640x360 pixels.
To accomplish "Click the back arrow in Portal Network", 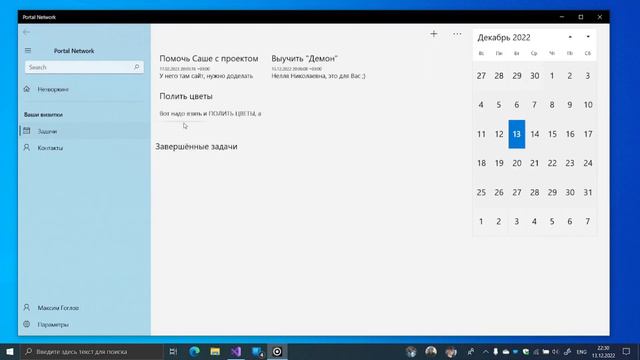I will tap(27, 32).
